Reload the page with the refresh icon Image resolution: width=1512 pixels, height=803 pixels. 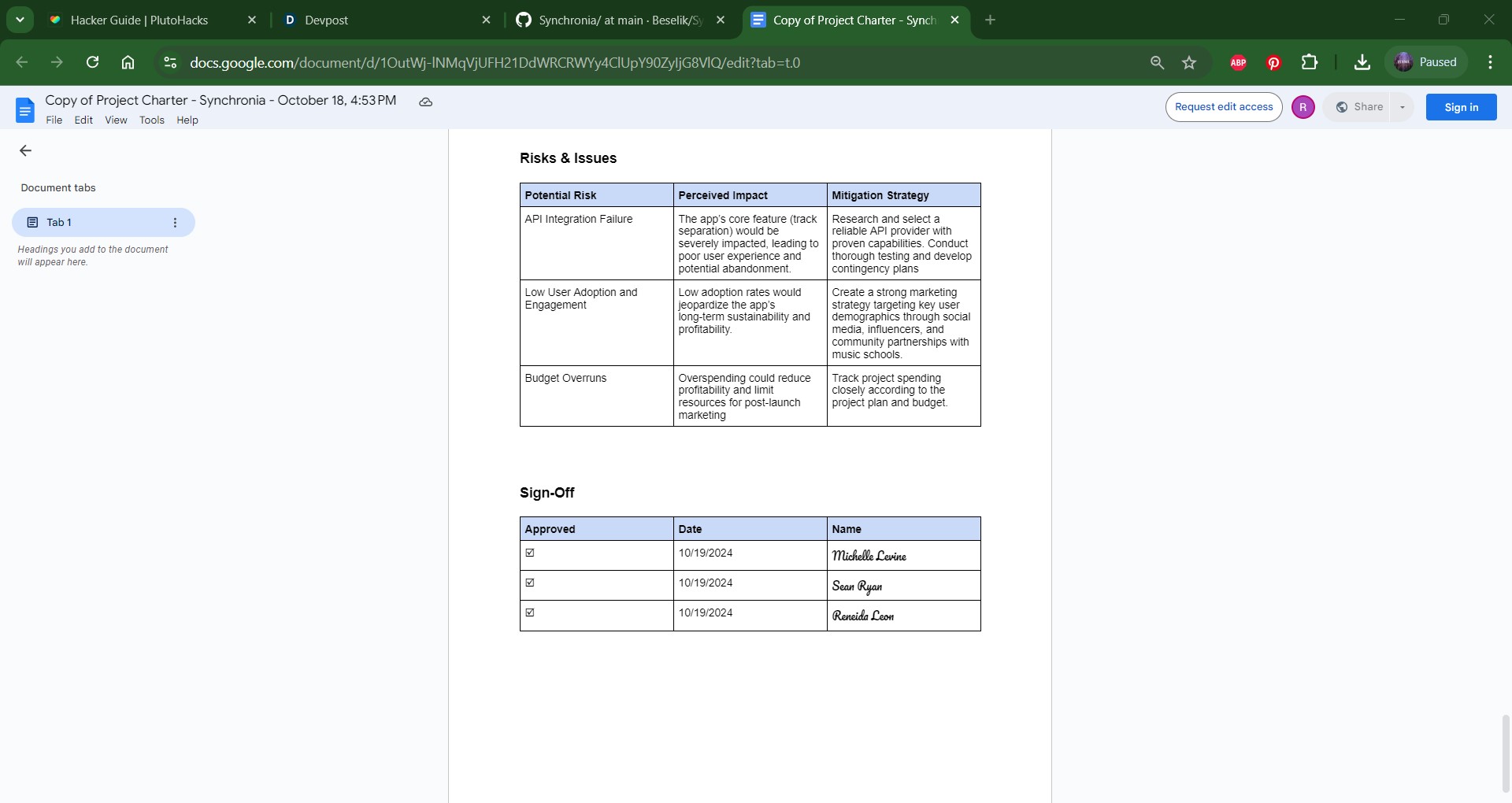(x=92, y=62)
